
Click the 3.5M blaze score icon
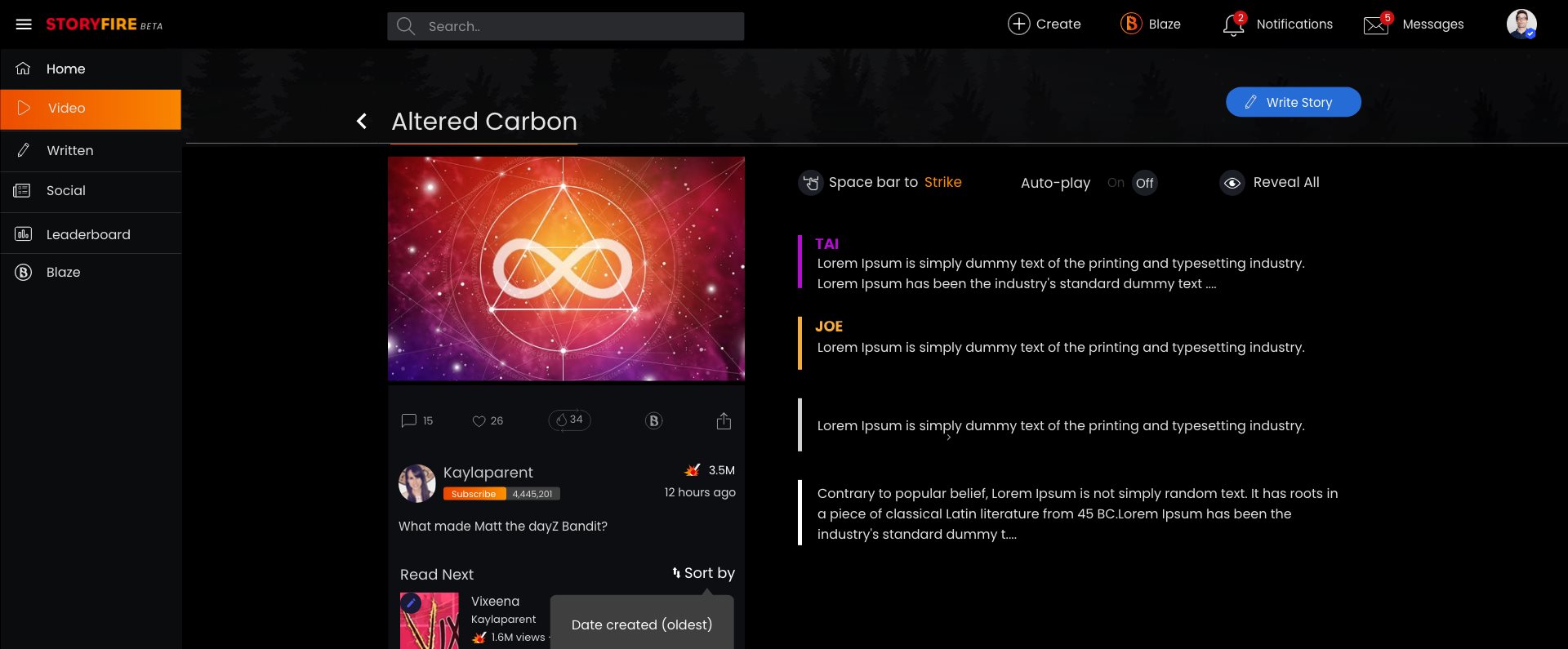(x=692, y=470)
